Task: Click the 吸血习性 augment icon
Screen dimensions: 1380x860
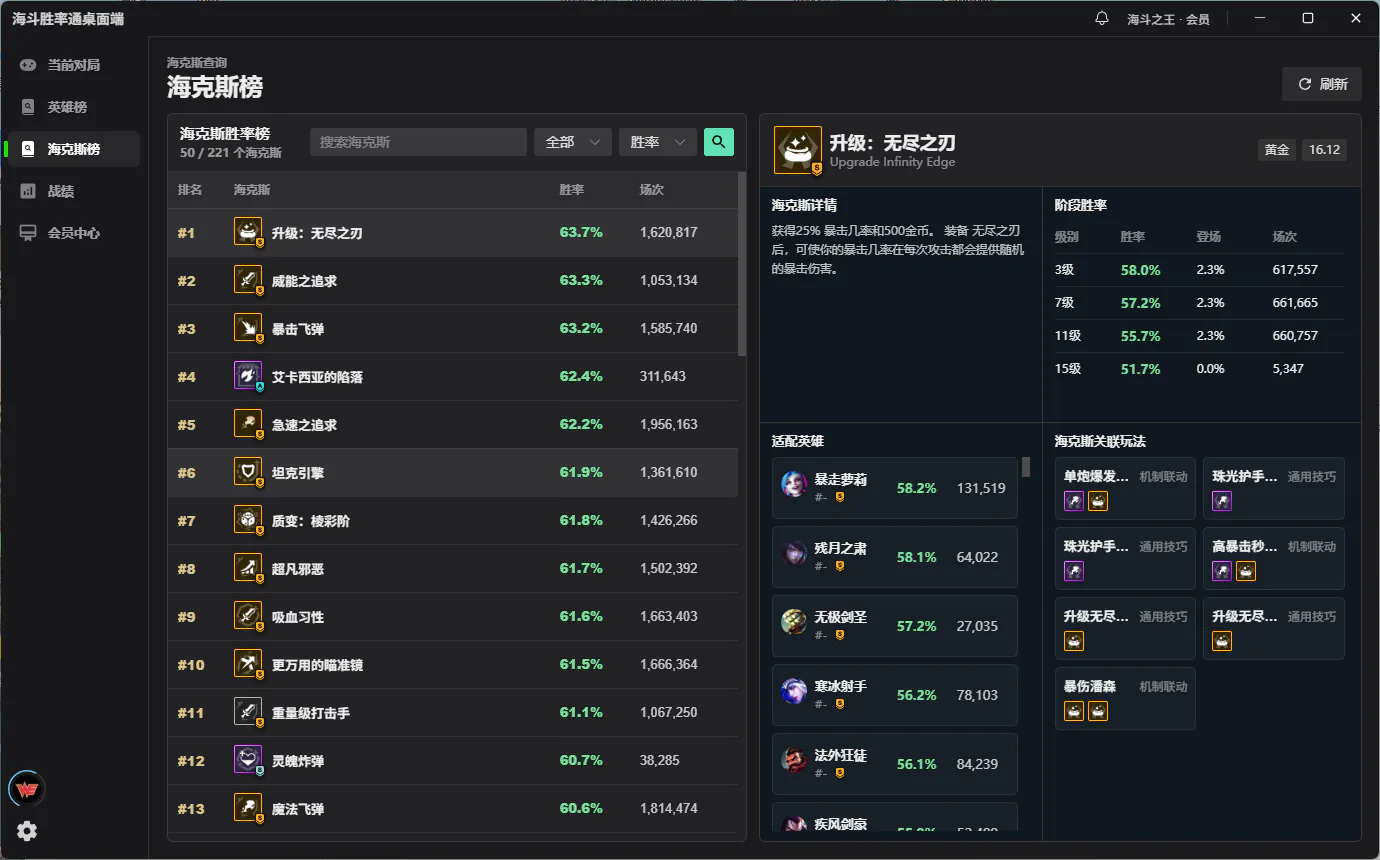Action: point(248,616)
